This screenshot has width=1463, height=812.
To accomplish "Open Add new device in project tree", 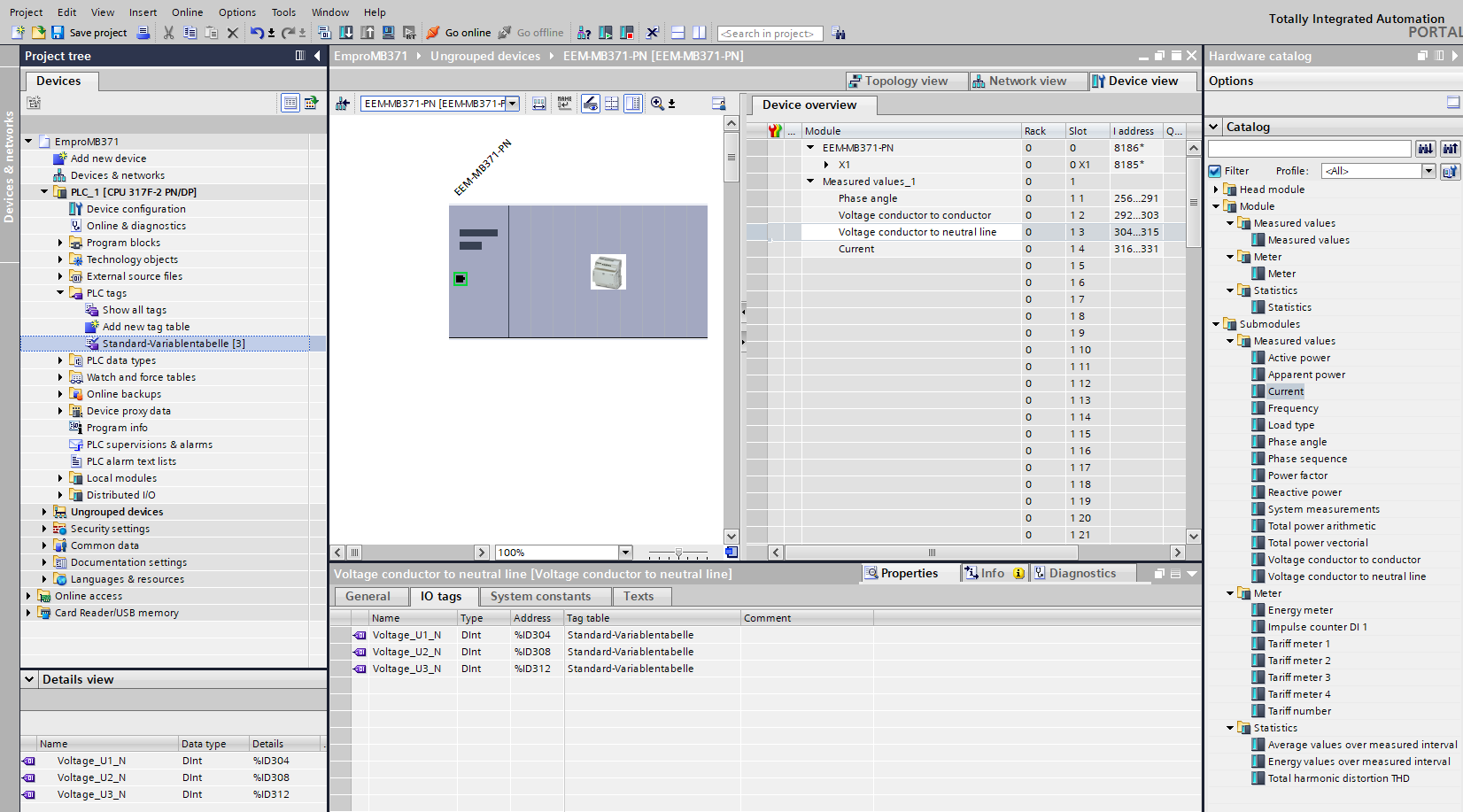I will (108, 159).
